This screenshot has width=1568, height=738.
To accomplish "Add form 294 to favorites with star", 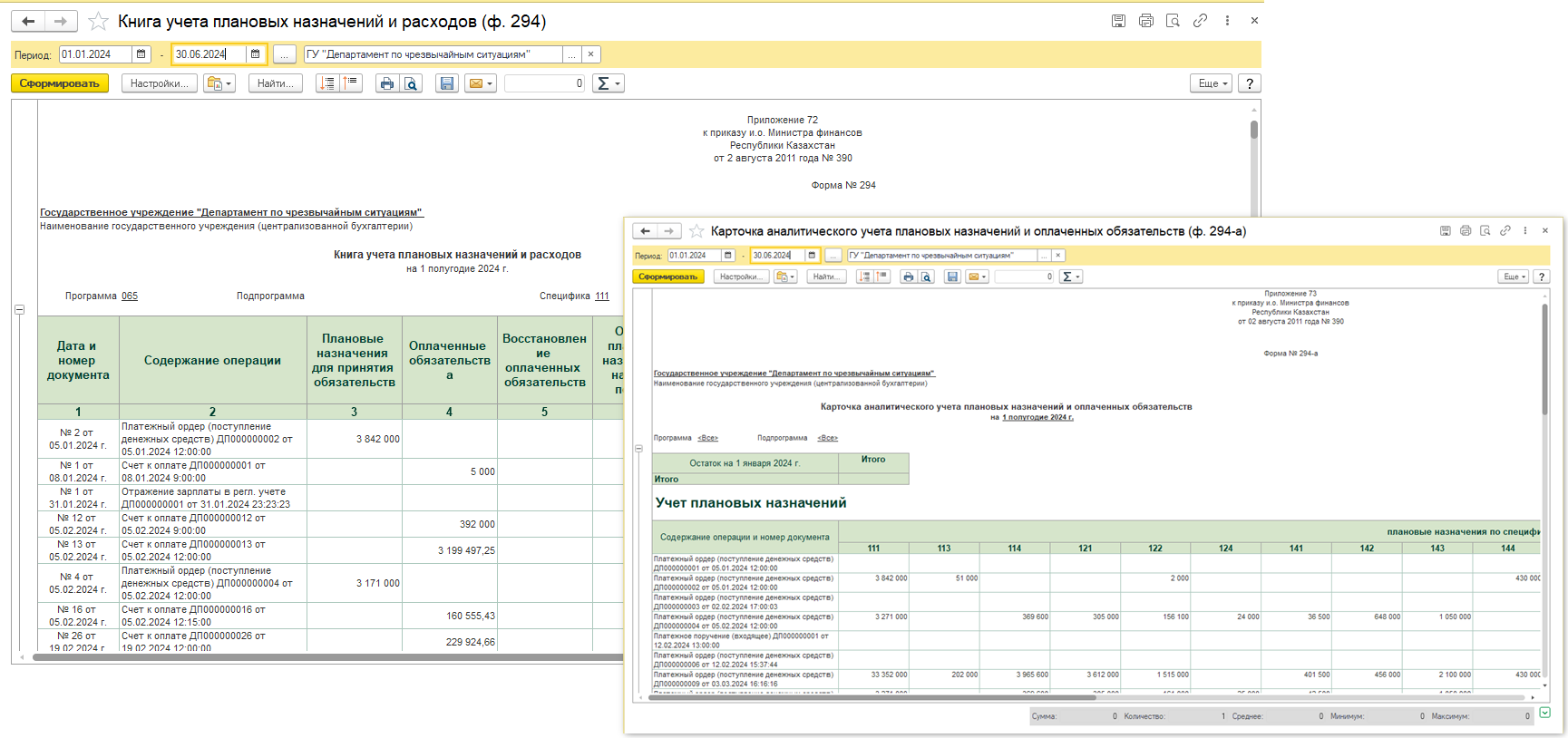I will coord(98,21).
